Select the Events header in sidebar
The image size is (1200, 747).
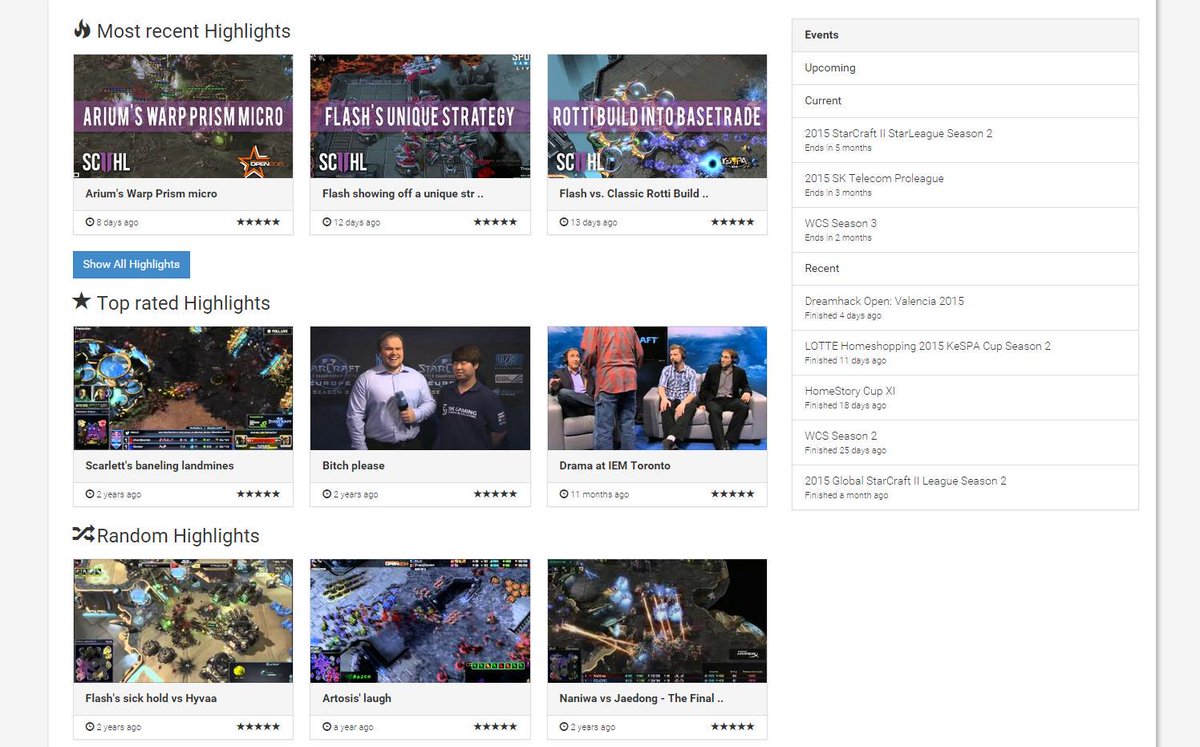[965, 35]
